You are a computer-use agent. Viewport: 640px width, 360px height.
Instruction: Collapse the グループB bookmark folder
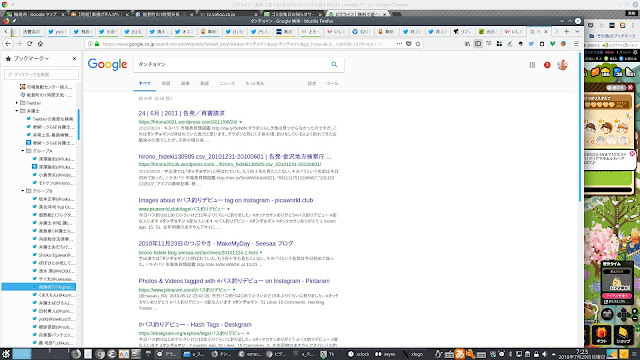tap(23, 191)
